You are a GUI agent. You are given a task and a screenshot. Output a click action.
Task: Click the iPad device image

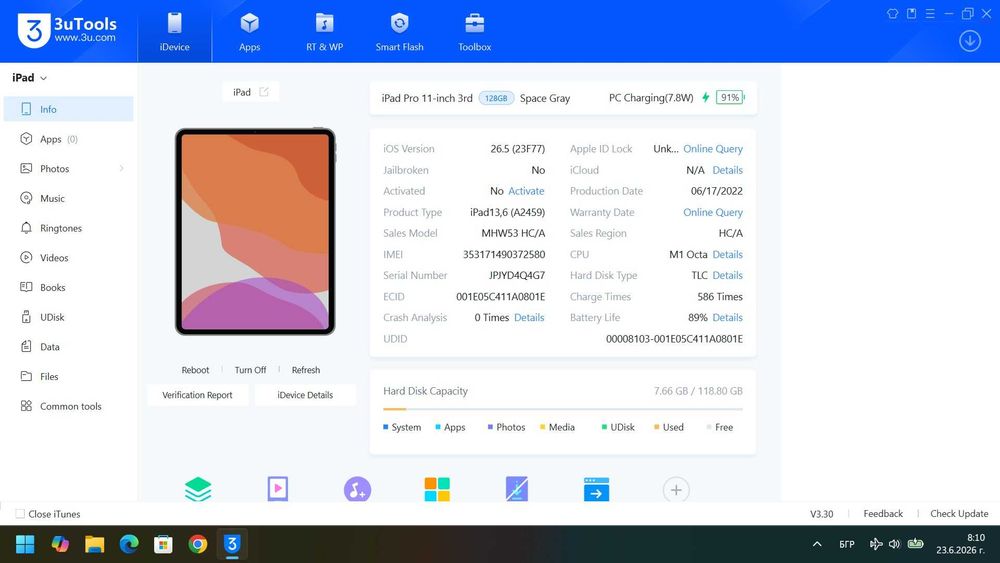[x=255, y=231]
